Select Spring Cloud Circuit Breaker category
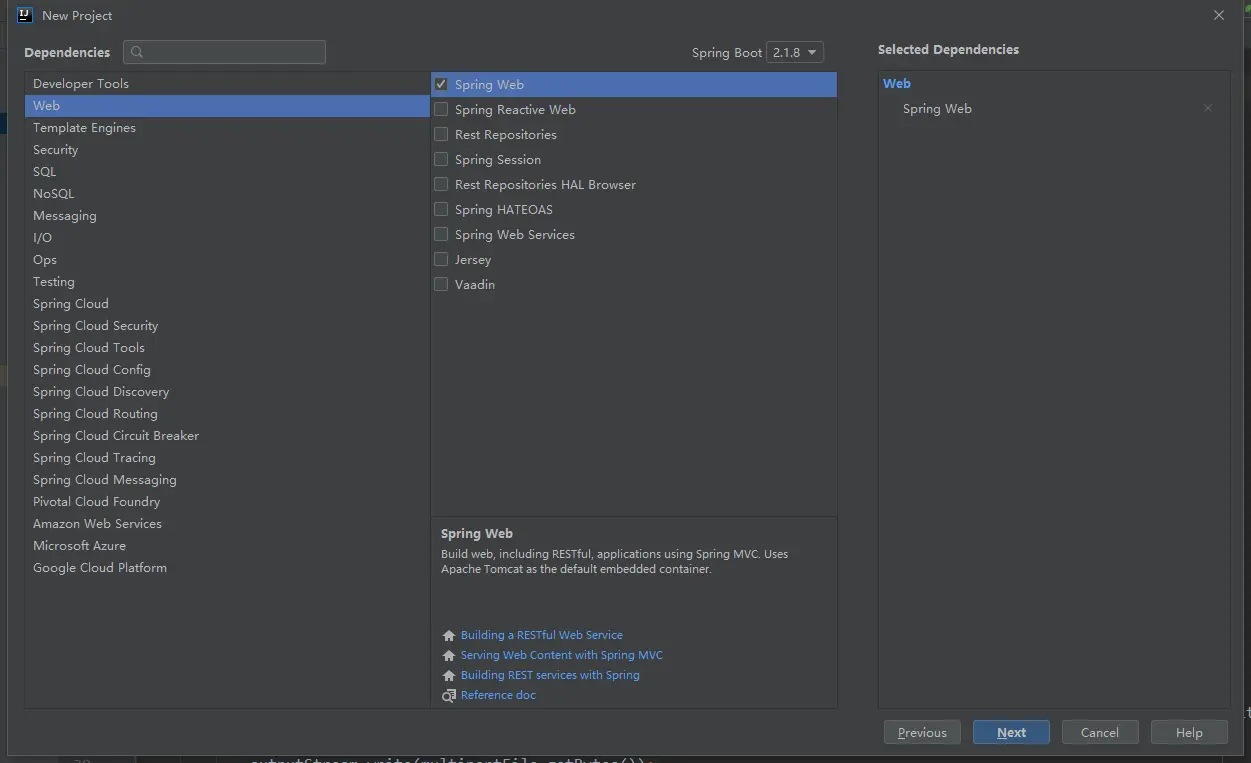1251x763 pixels. pos(227,436)
